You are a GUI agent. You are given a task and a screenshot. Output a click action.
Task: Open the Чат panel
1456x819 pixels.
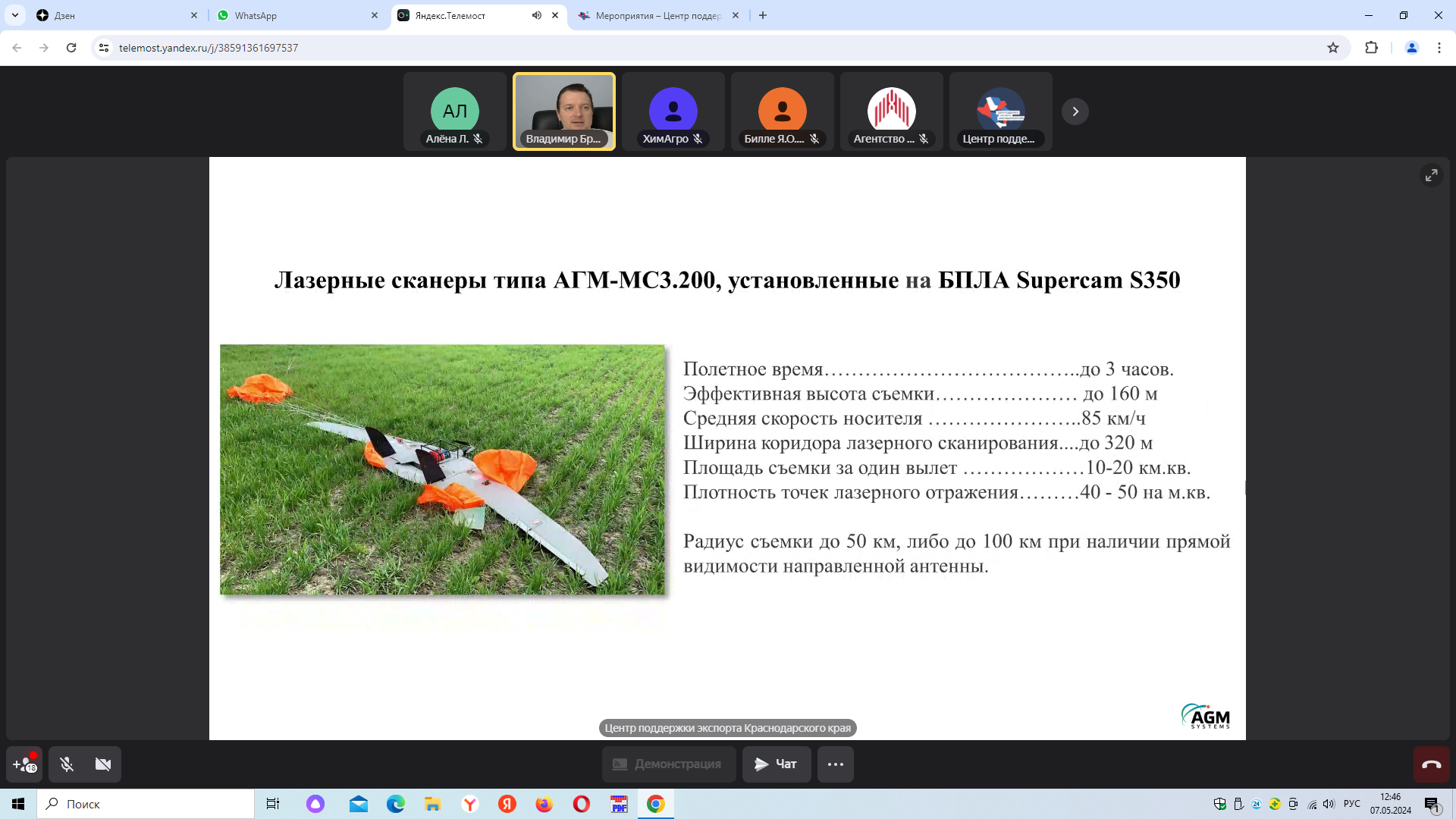point(777,764)
